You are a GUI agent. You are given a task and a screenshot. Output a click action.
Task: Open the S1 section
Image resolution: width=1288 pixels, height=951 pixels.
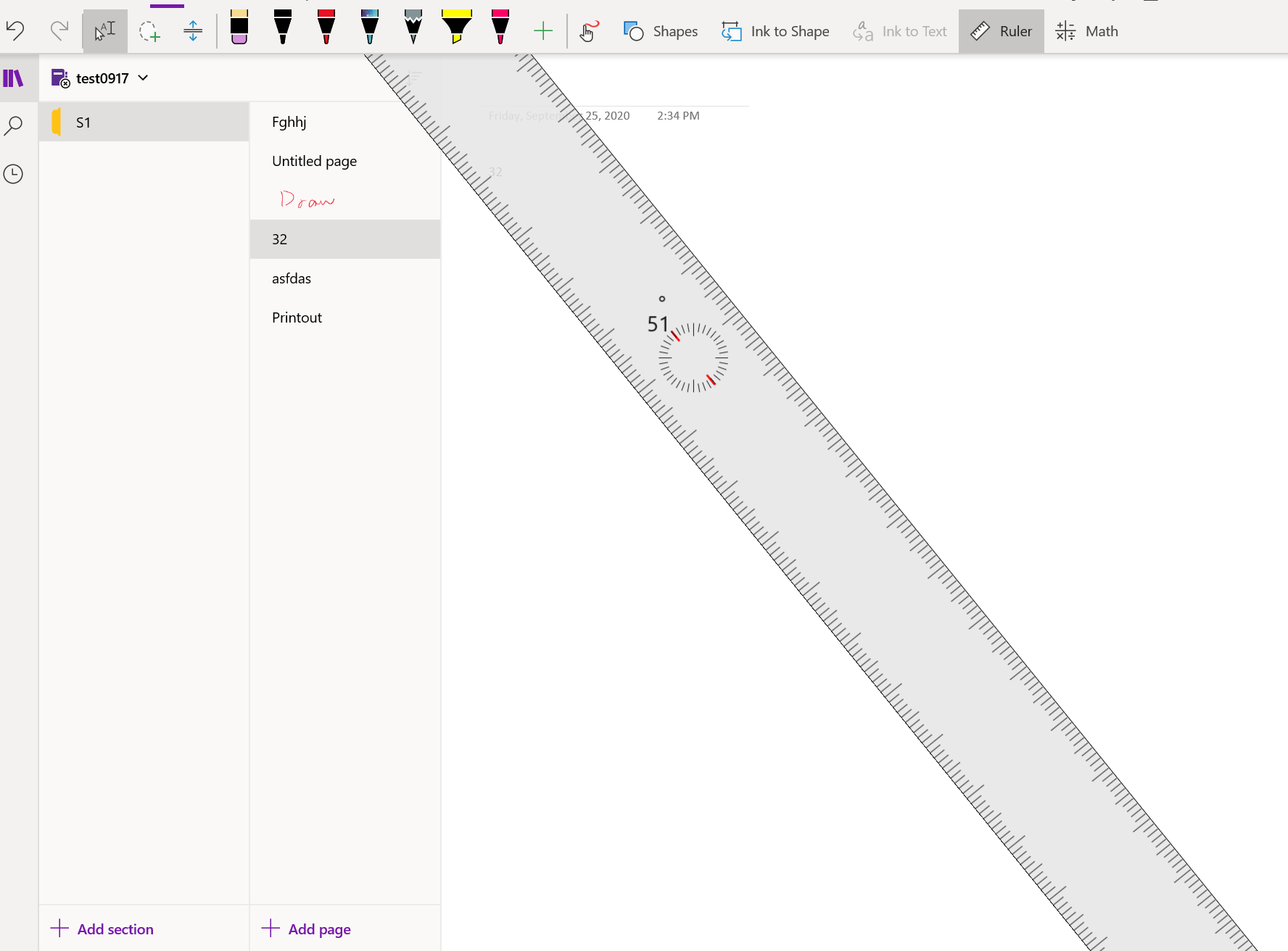[144, 122]
